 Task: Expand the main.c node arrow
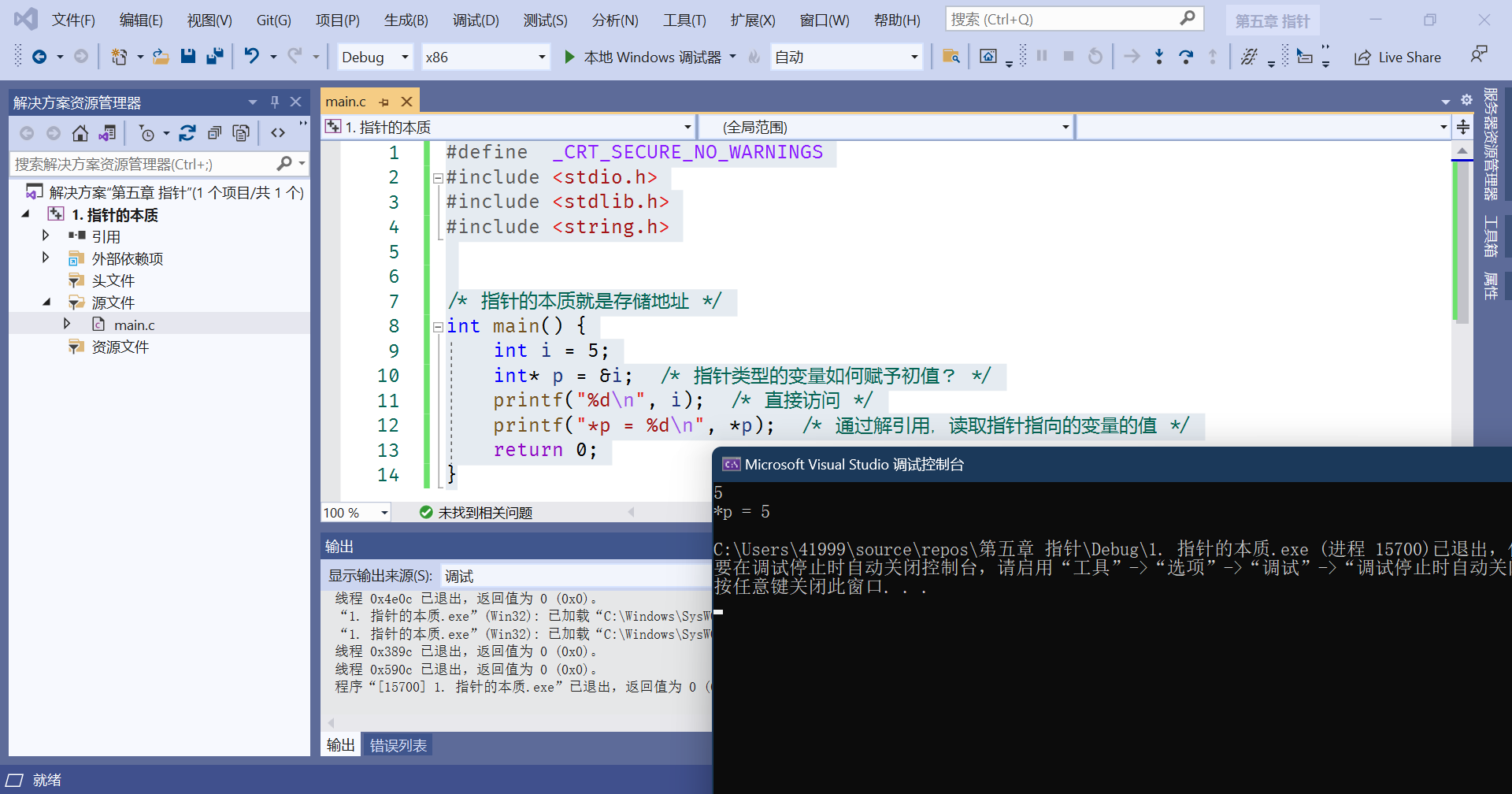click(x=67, y=324)
